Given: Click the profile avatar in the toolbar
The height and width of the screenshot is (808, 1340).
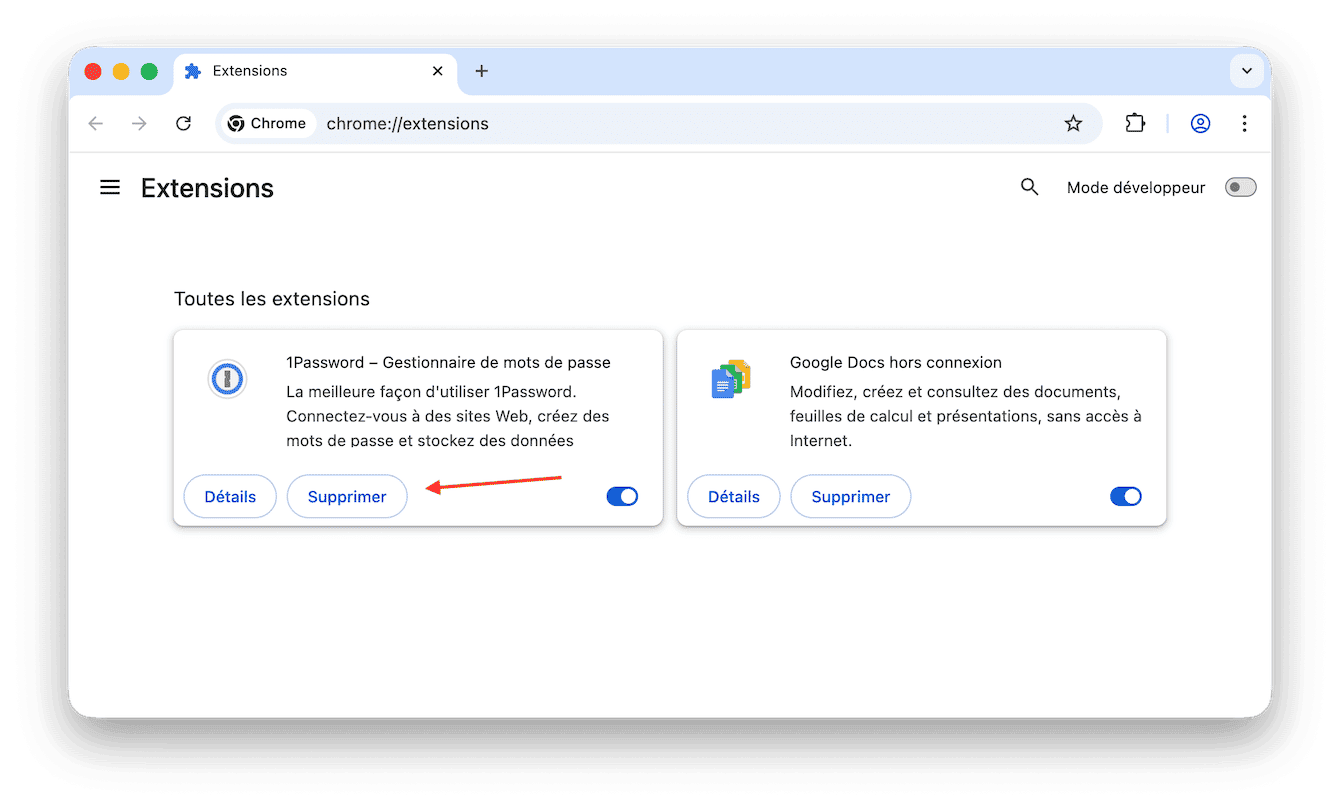Looking at the screenshot, I should [x=1200, y=123].
